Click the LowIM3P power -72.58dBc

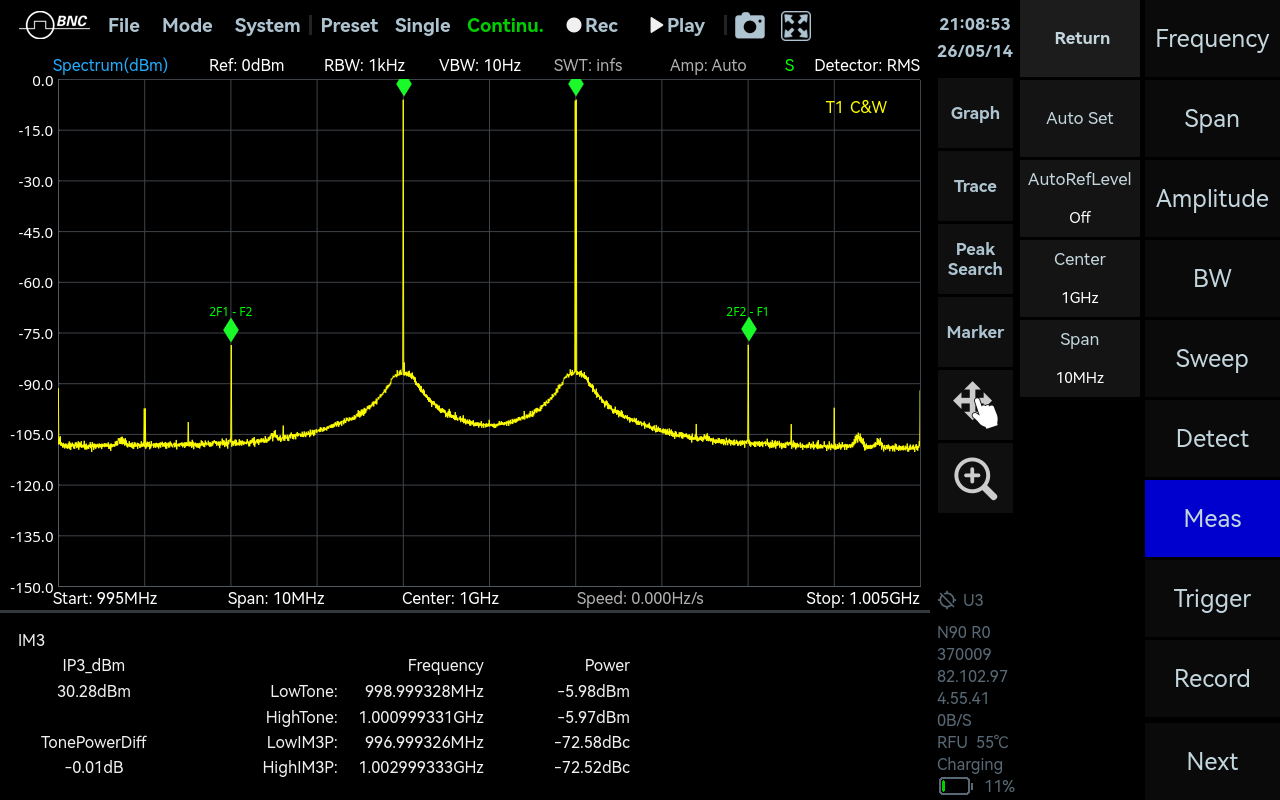coord(592,742)
